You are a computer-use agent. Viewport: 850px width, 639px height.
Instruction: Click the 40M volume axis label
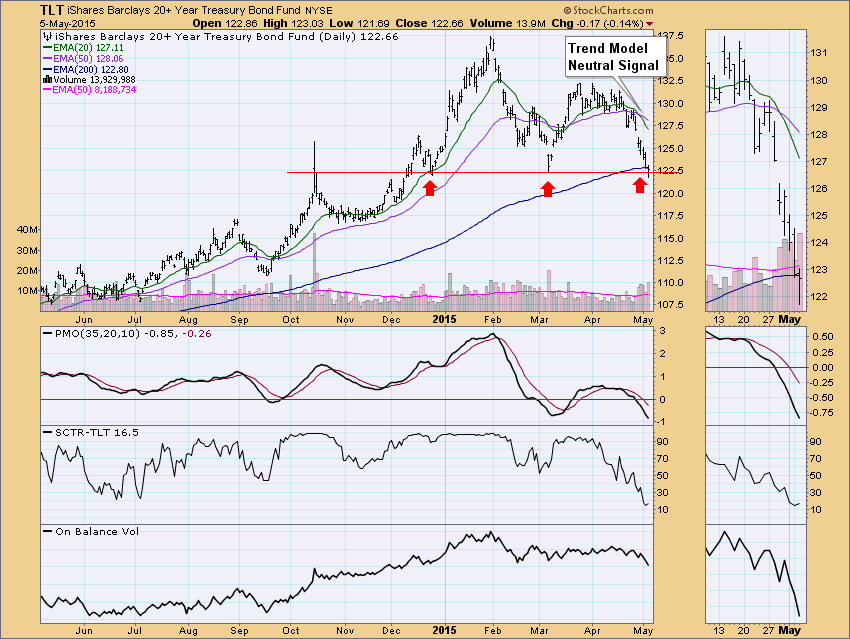tap(27, 230)
